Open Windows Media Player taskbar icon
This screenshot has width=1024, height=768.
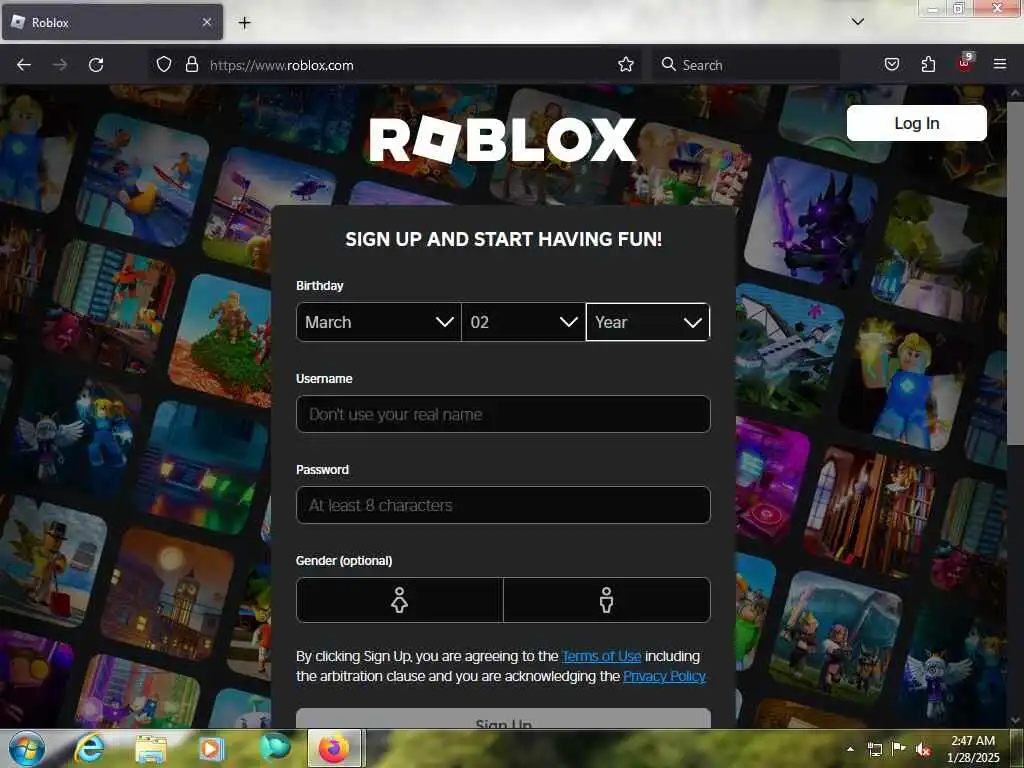coord(210,748)
